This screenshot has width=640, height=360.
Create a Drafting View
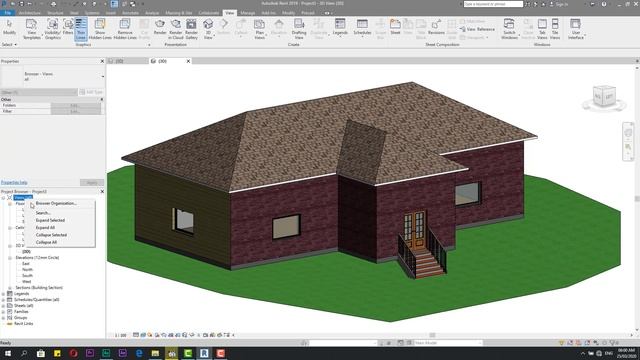click(x=299, y=29)
